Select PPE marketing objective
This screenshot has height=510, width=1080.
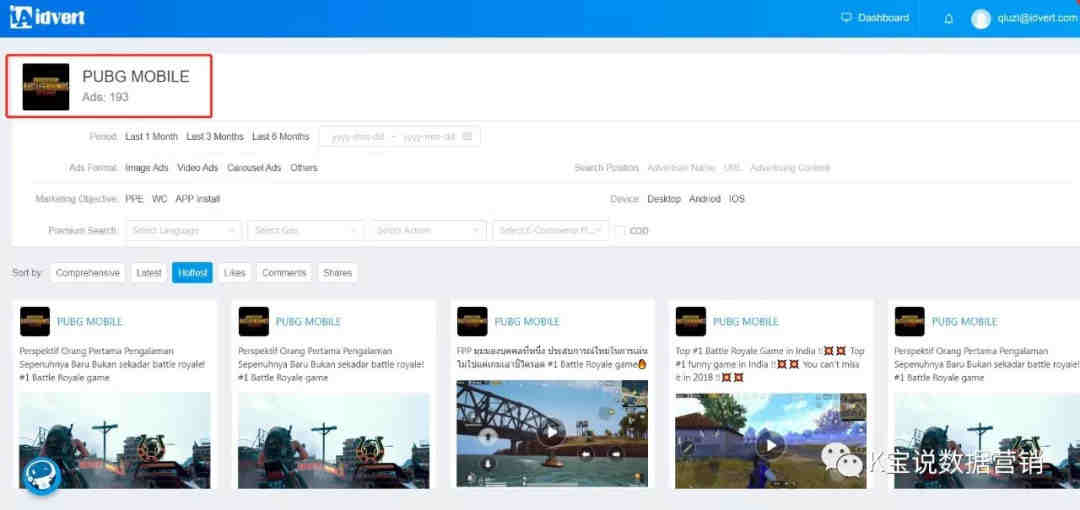point(134,198)
